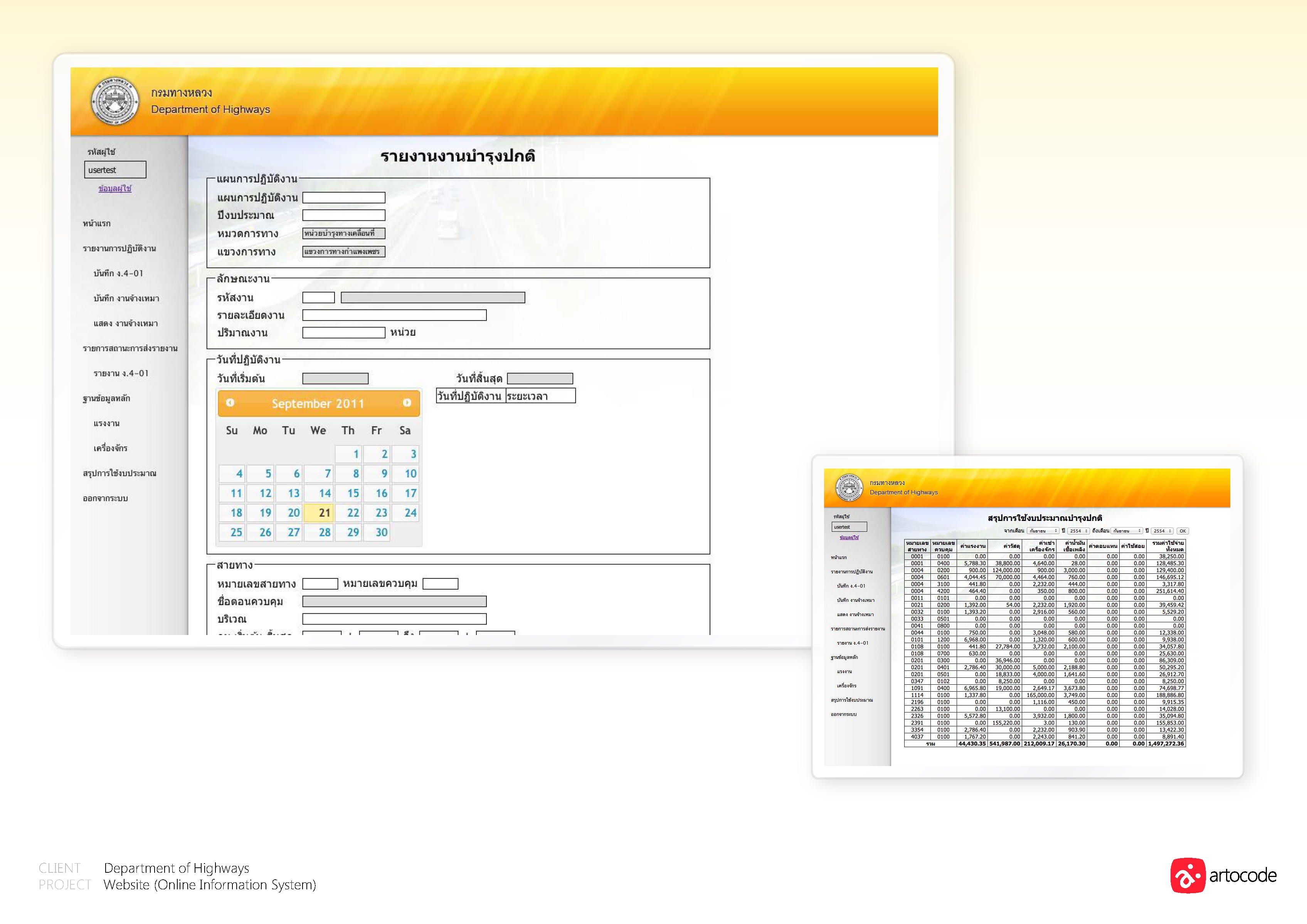Pick day 15 in the calendar
The width and height of the screenshot is (1307, 924).
point(348,493)
